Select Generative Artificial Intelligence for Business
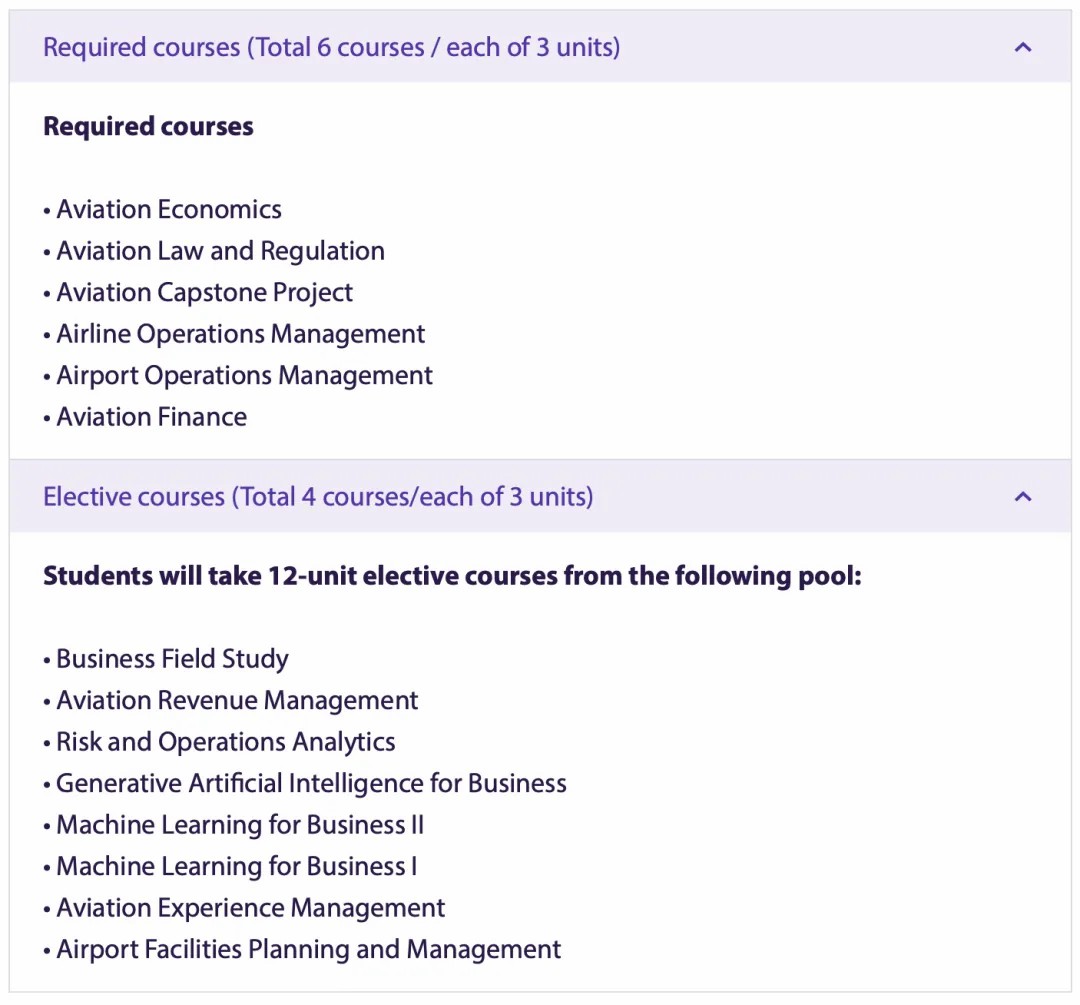This screenshot has width=1080, height=1005. [x=311, y=784]
